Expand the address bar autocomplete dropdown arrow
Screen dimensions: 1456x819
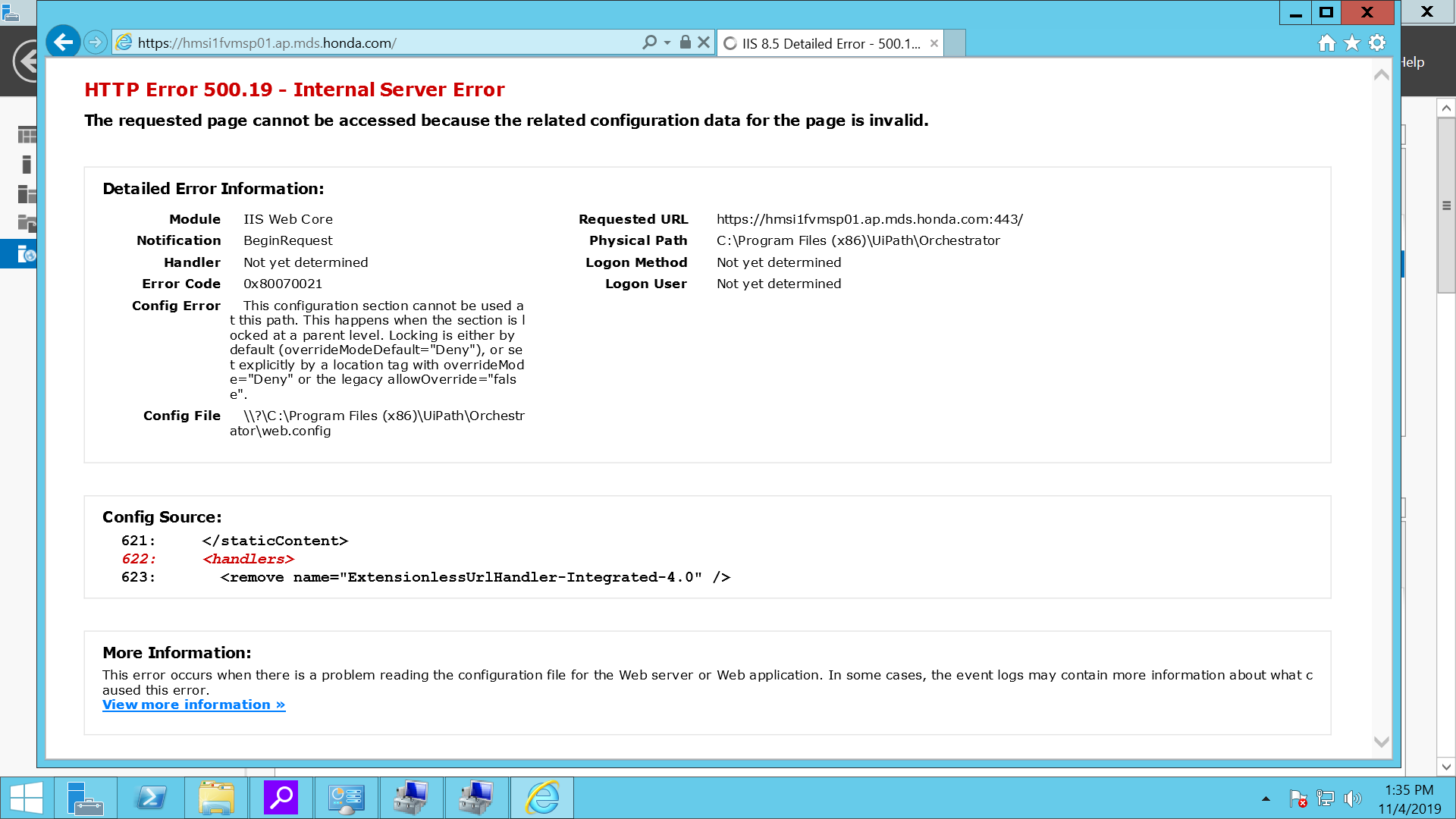pyautogui.click(x=667, y=43)
